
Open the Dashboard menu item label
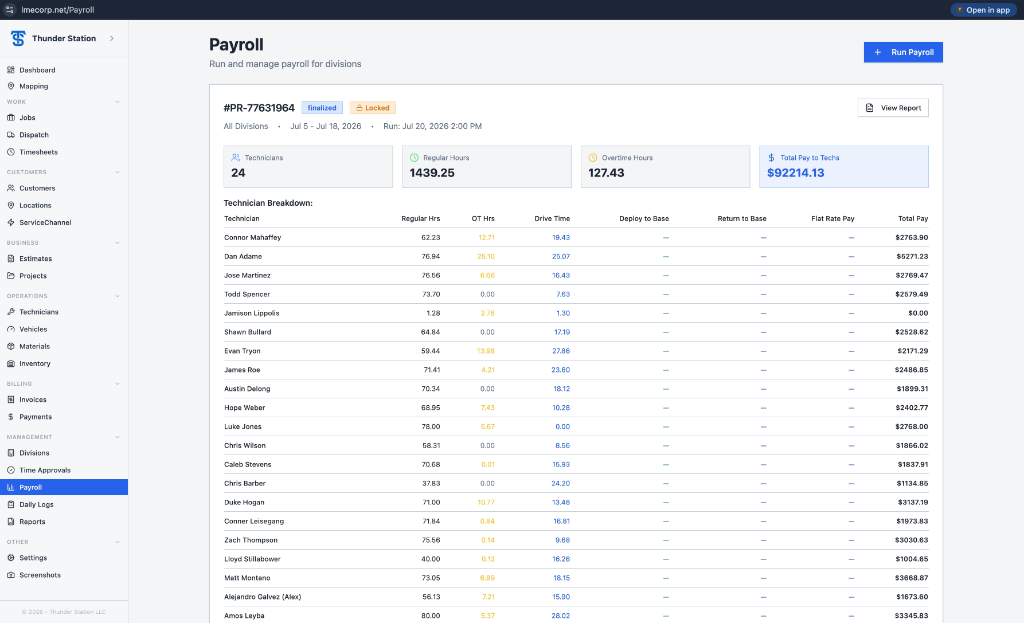pyautogui.click(x=37, y=70)
